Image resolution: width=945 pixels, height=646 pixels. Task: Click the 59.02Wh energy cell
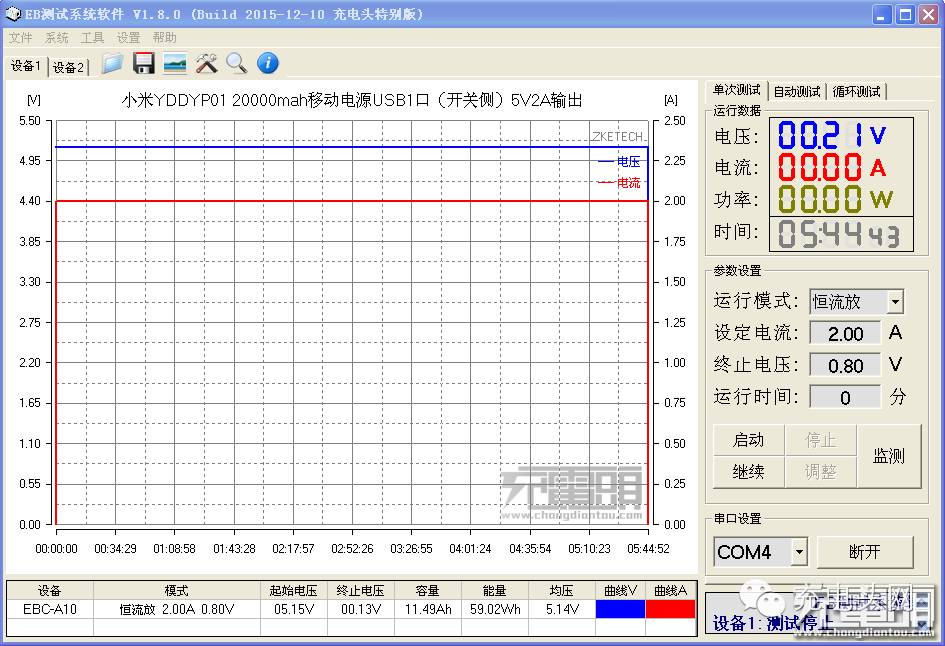(x=495, y=609)
